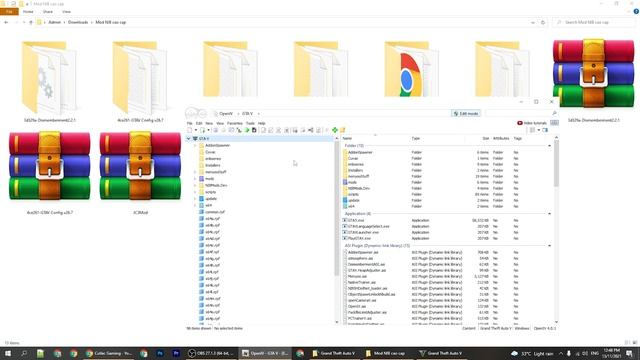Screen dimensions: 640x360
Task: Click the Edit mode button in OpenIV
Action: point(466,113)
